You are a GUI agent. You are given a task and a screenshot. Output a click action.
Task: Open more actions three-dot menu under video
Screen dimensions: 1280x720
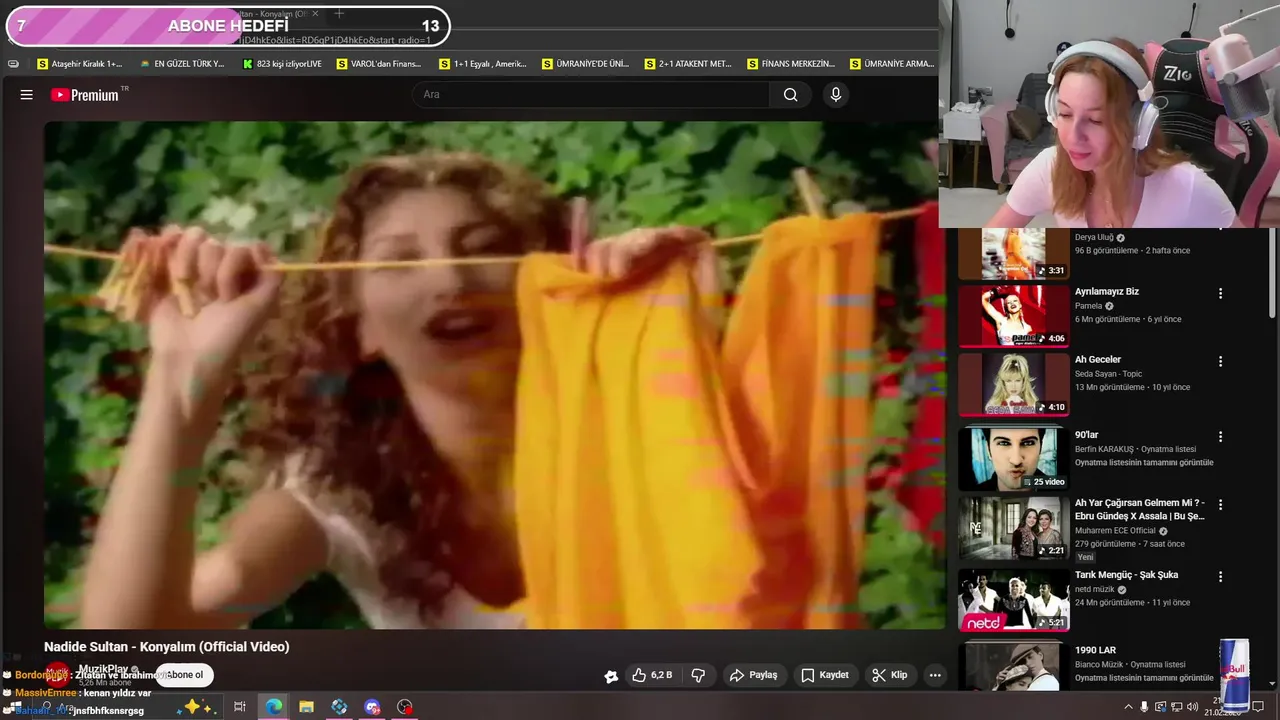pyautogui.click(x=935, y=675)
